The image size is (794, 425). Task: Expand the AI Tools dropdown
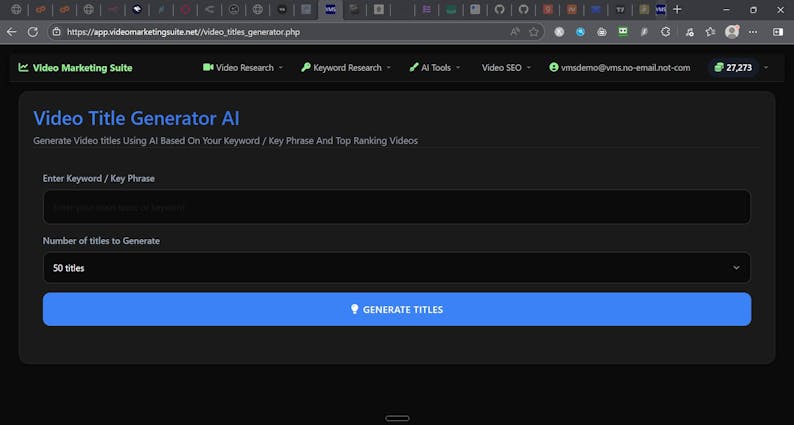coord(435,68)
